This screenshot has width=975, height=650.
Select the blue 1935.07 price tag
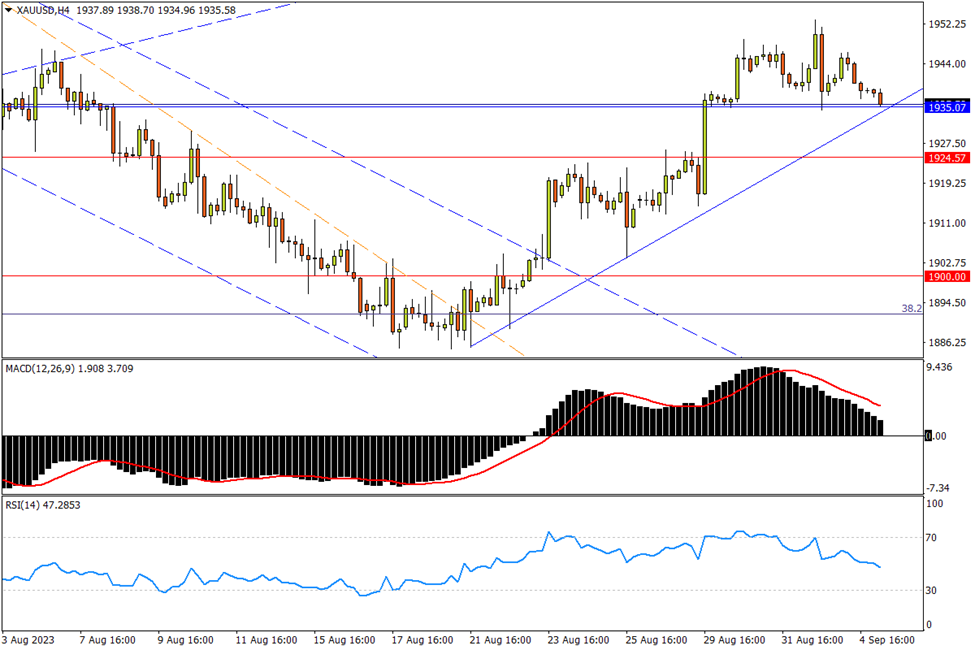[x=946, y=107]
